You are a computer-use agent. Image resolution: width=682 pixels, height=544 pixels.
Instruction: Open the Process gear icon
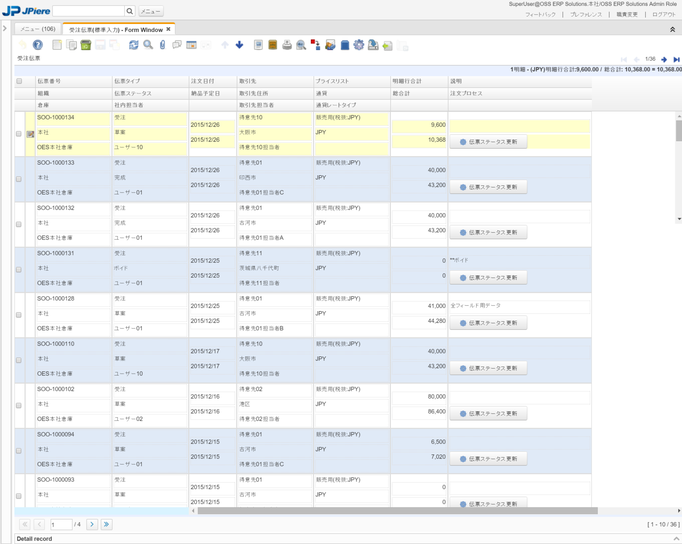click(x=358, y=45)
